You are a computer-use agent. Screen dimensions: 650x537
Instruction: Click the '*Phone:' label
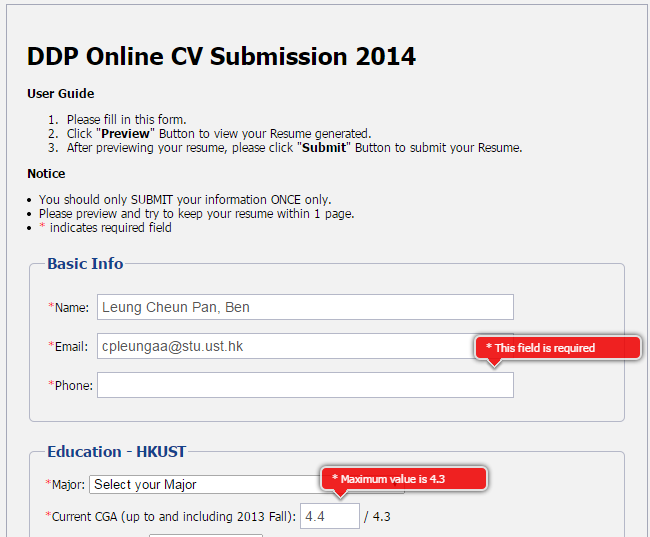[70, 385]
